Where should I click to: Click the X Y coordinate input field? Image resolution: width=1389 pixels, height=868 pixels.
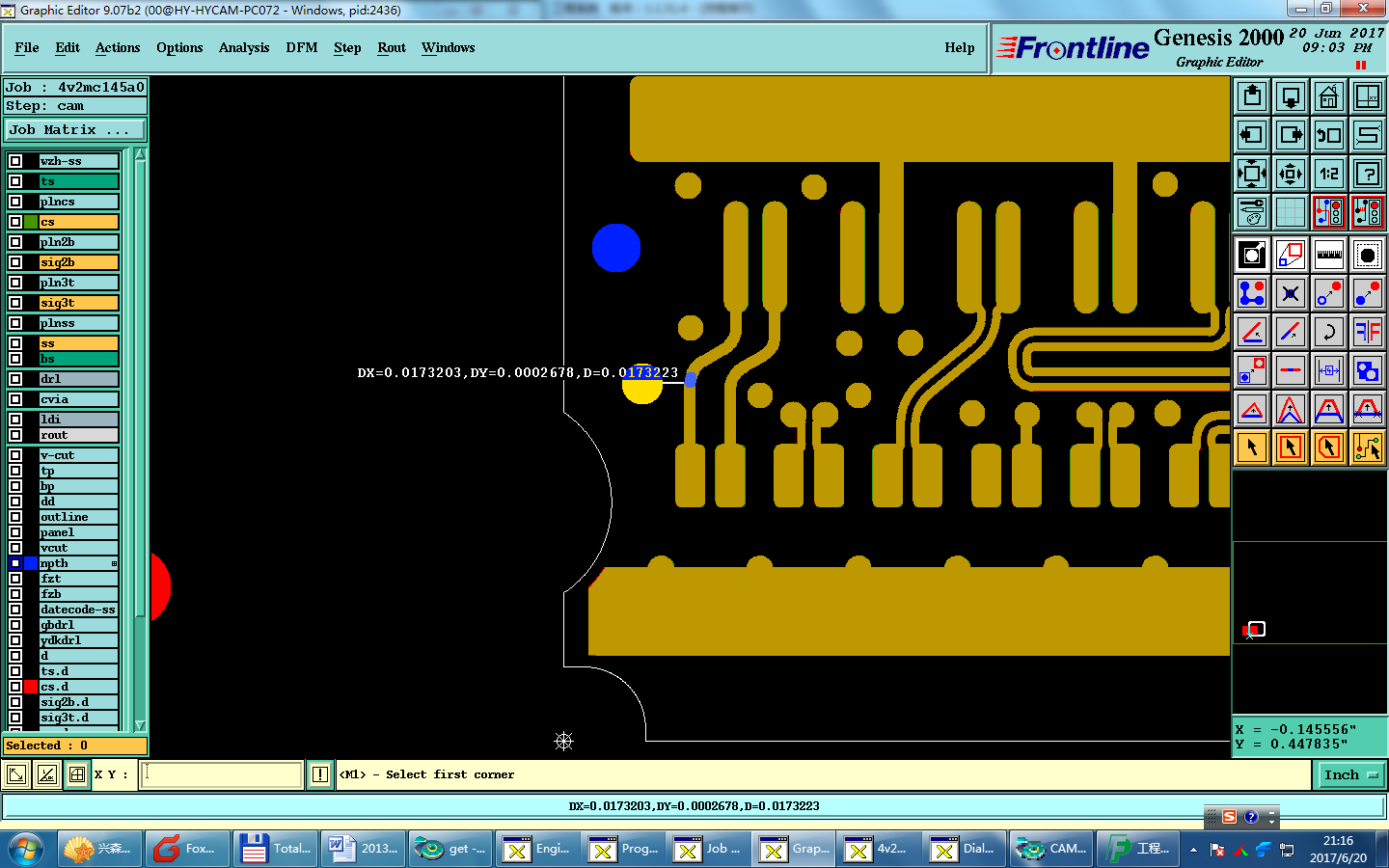tap(222, 774)
